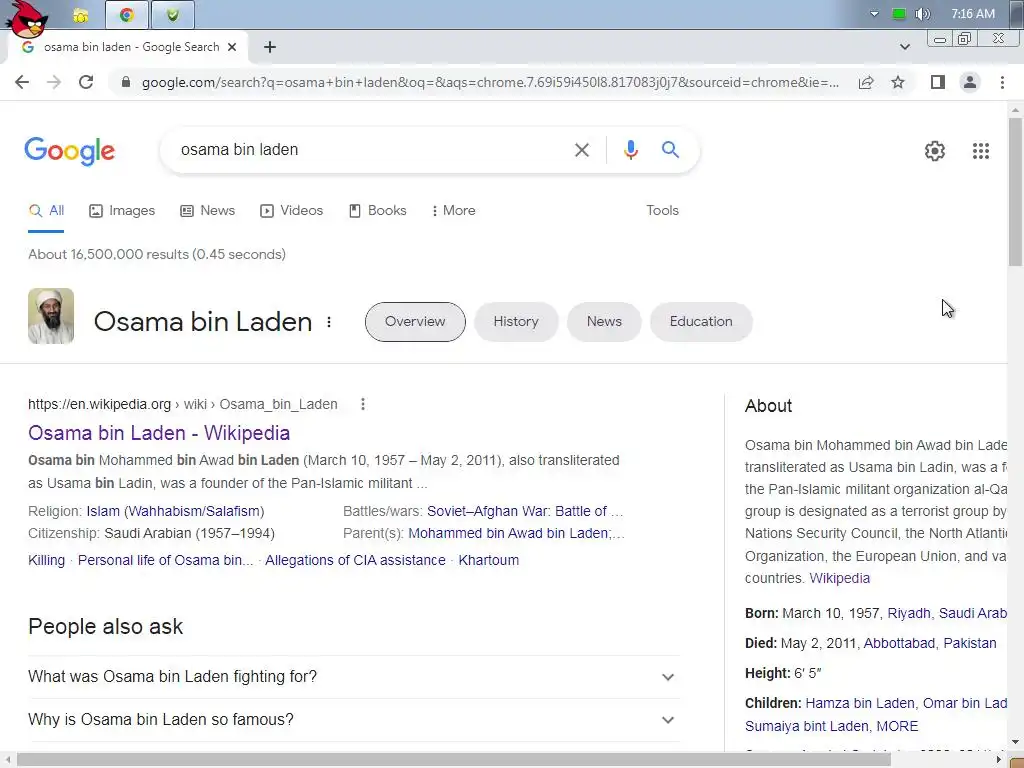Select the Chrome taskbar icon

coord(127,15)
